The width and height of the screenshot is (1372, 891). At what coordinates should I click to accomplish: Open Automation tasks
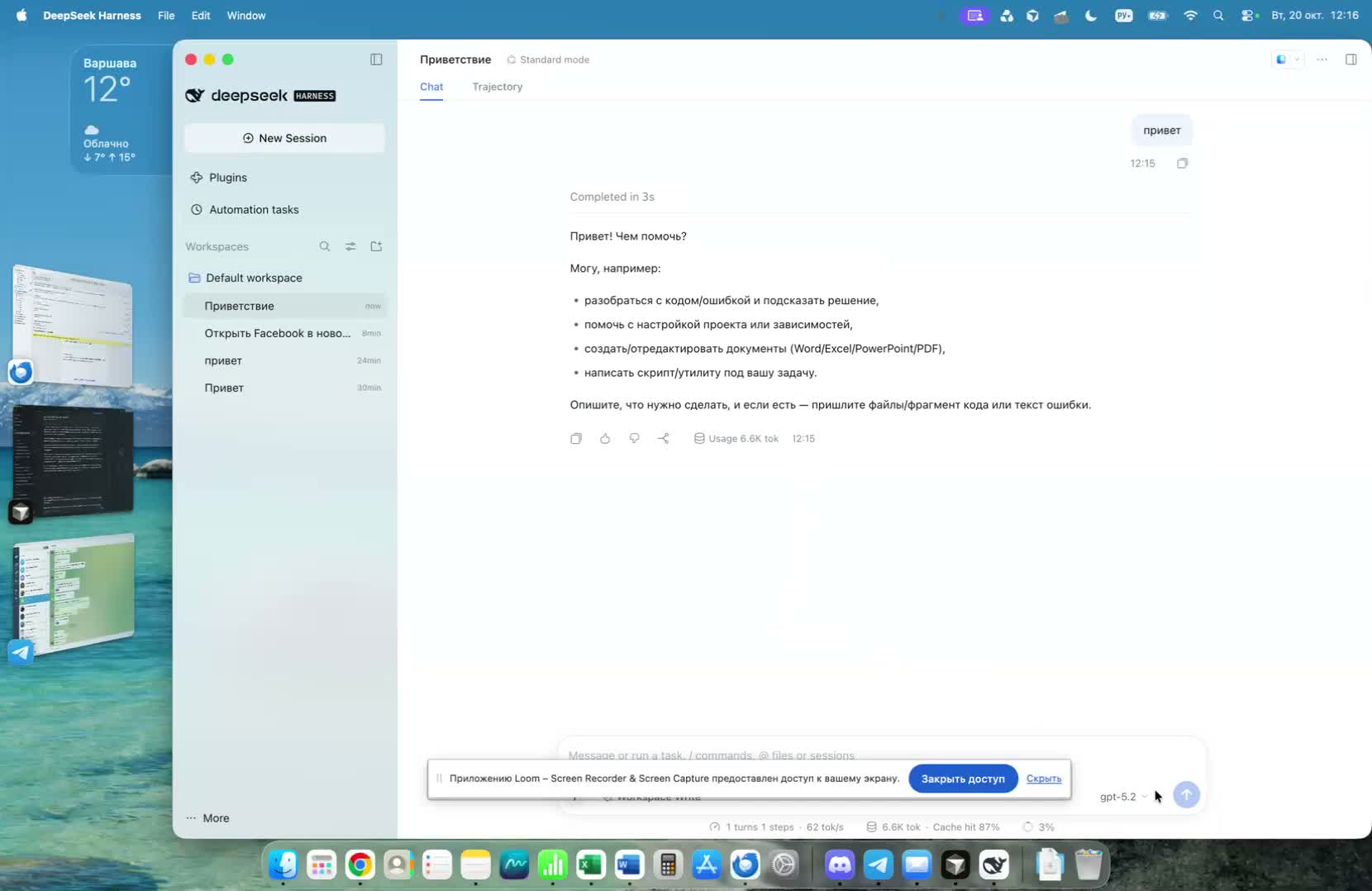pos(245,210)
